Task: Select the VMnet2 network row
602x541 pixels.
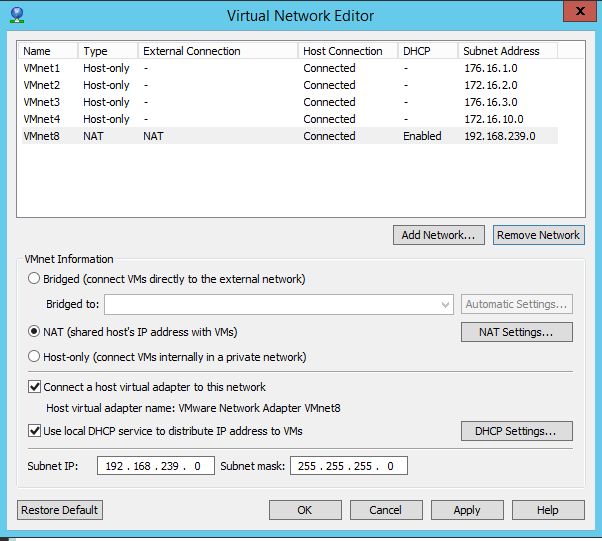Action: click(x=290, y=85)
